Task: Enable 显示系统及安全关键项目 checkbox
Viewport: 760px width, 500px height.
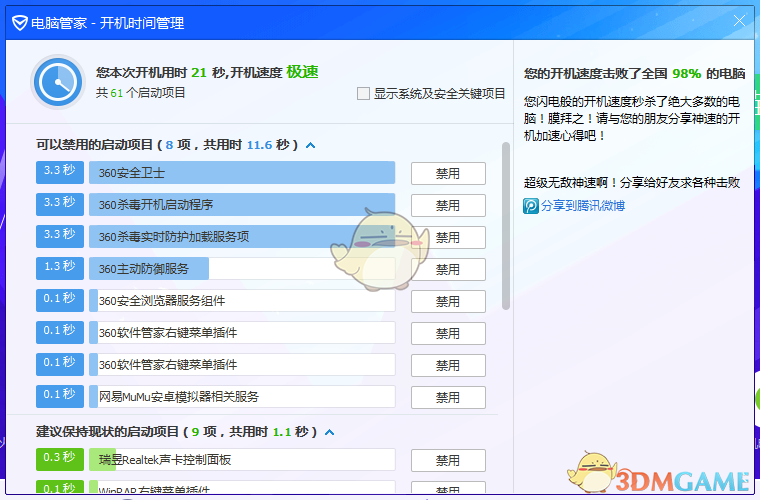Action: point(363,93)
